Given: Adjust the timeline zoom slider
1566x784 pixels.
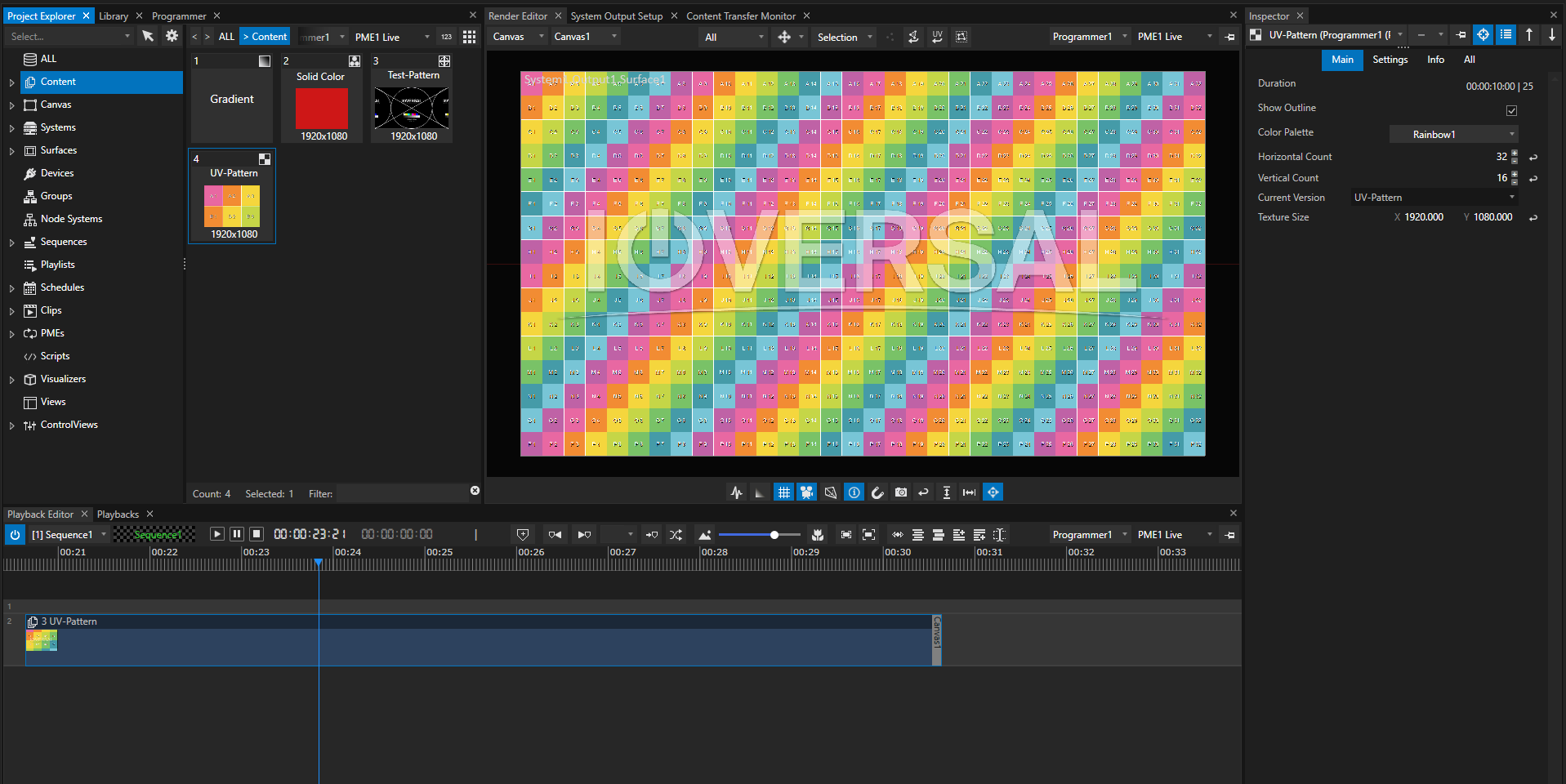Looking at the screenshot, I should (x=760, y=535).
